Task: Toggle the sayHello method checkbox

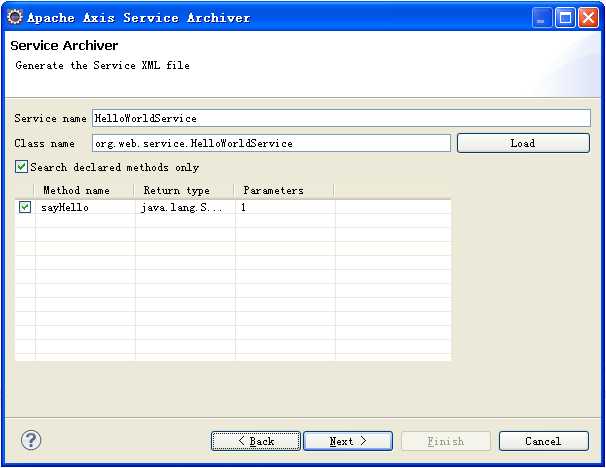Action: pyautogui.click(x=25, y=207)
